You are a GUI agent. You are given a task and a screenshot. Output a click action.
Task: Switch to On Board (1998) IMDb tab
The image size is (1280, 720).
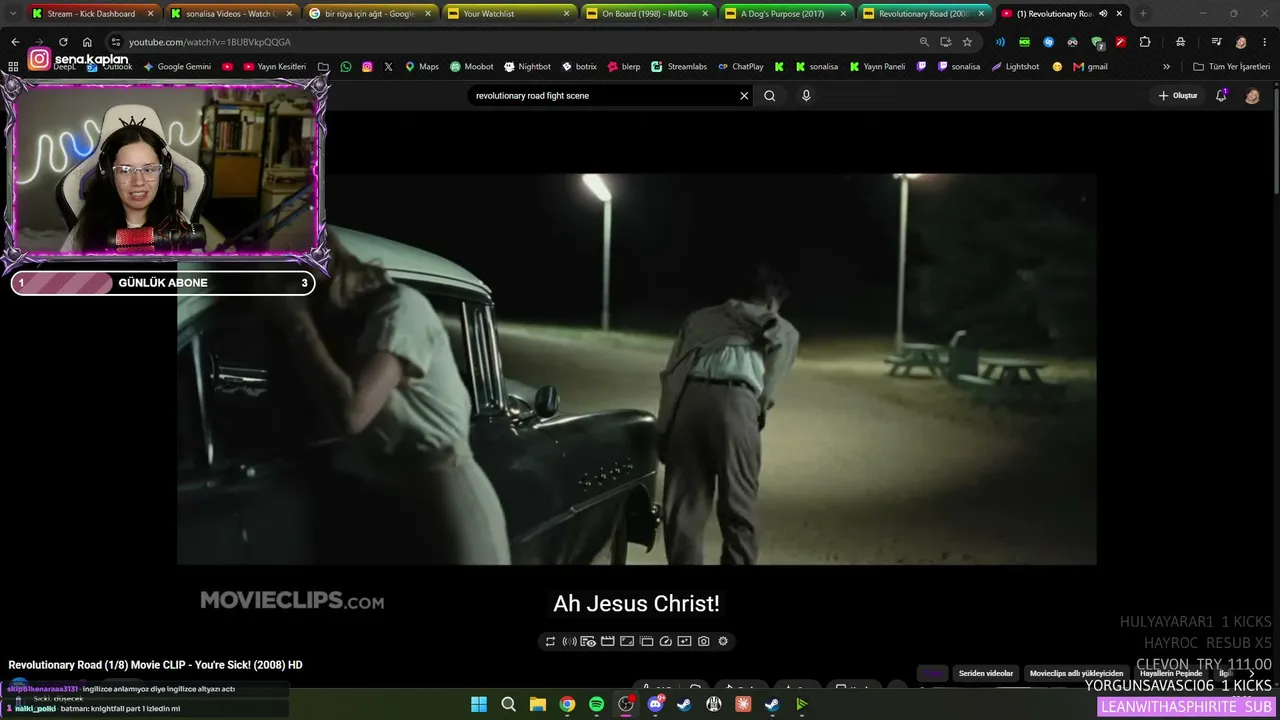pos(647,14)
